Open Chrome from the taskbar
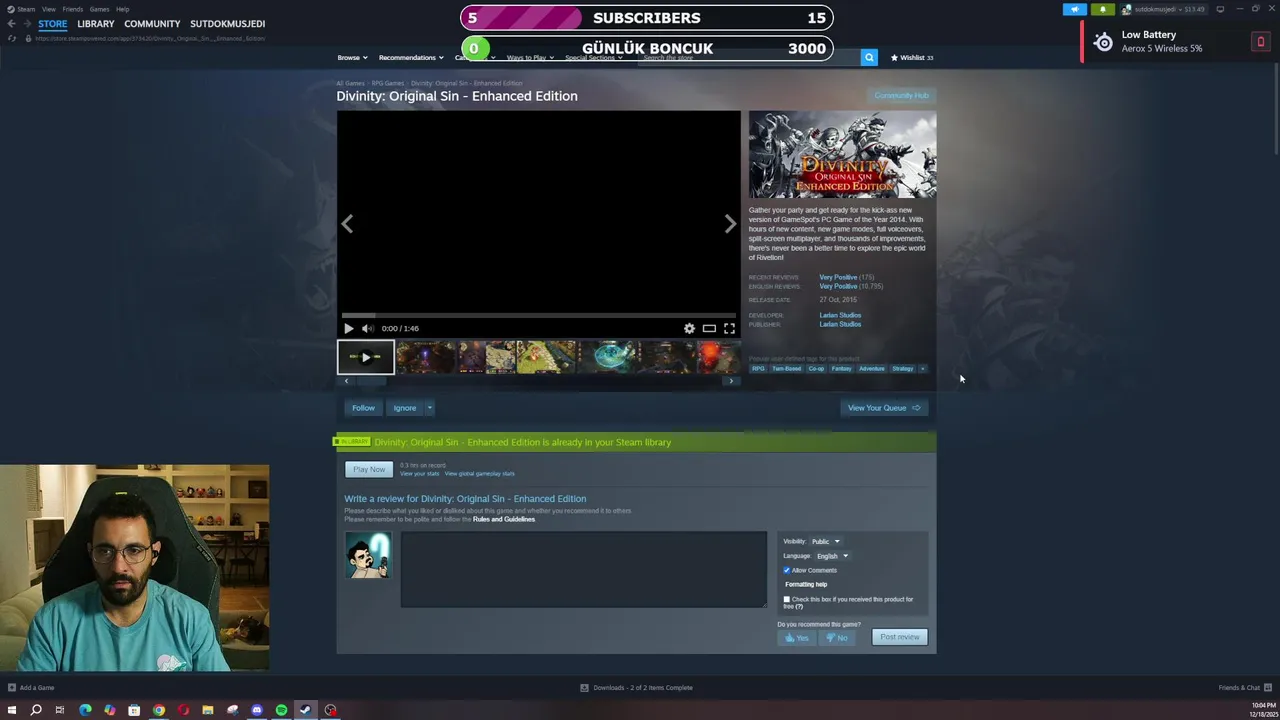The image size is (1280, 720). pos(158,710)
